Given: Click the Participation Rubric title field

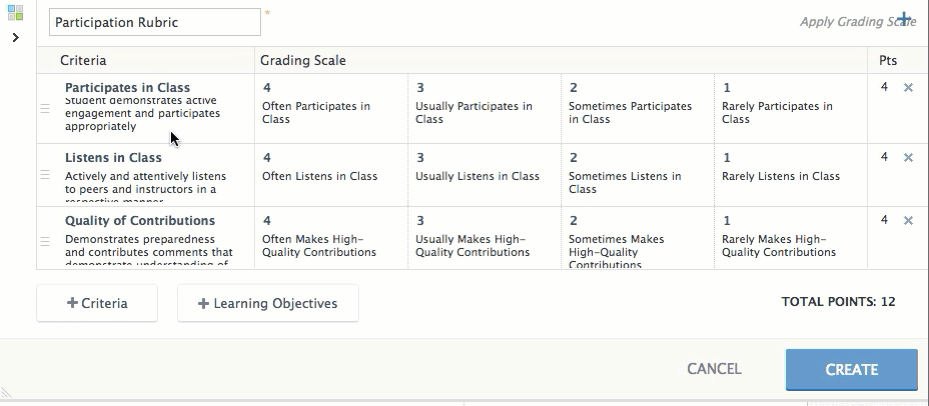Looking at the screenshot, I should click(155, 22).
